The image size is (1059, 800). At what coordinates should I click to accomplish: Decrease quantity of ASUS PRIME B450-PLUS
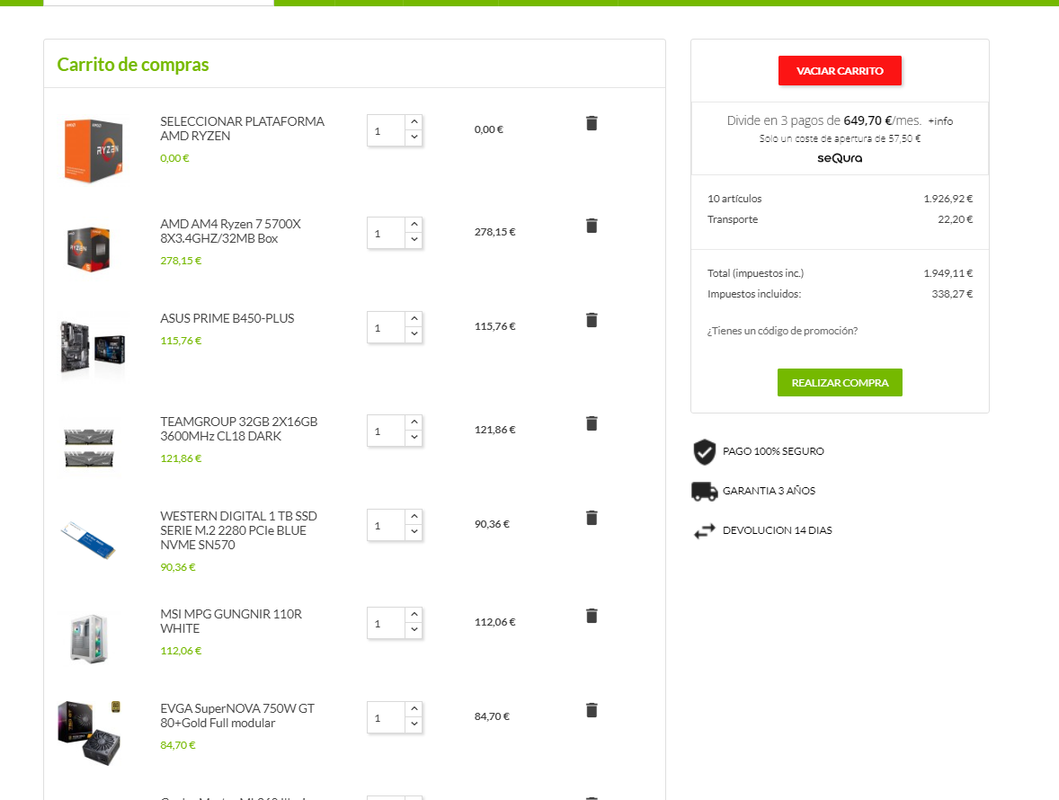point(414,334)
